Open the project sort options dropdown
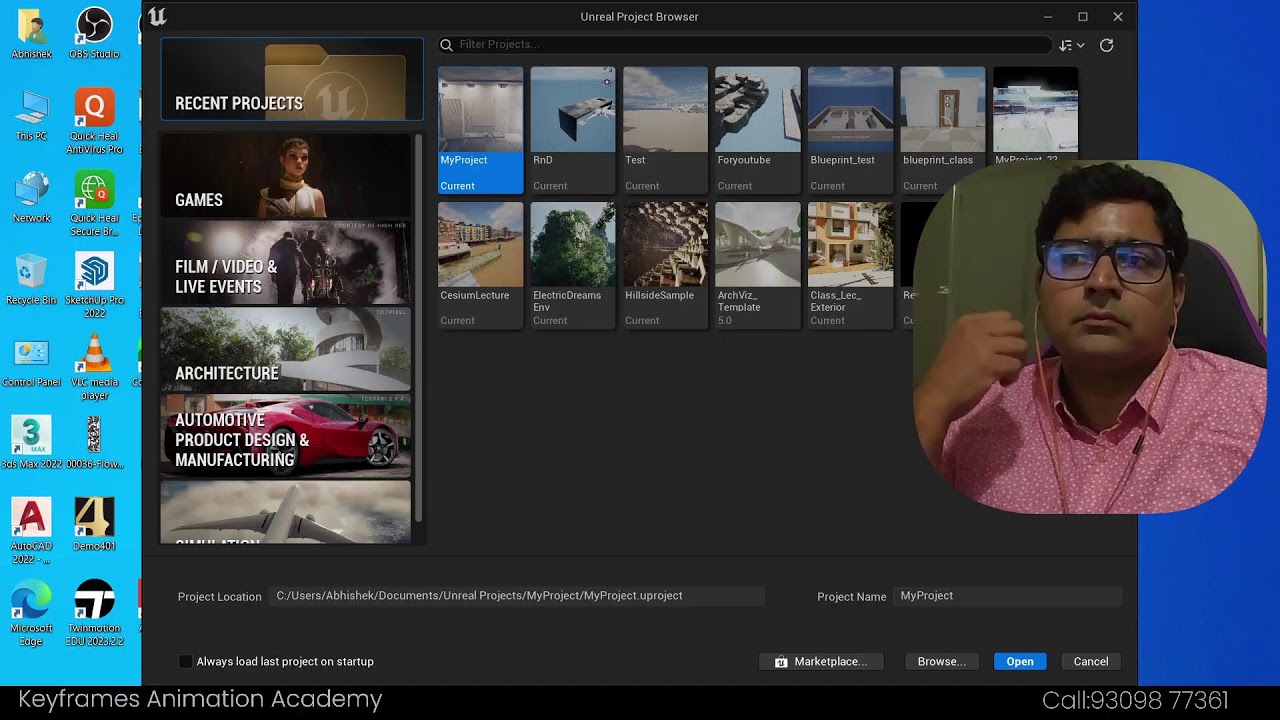 [x=1072, y=45]
